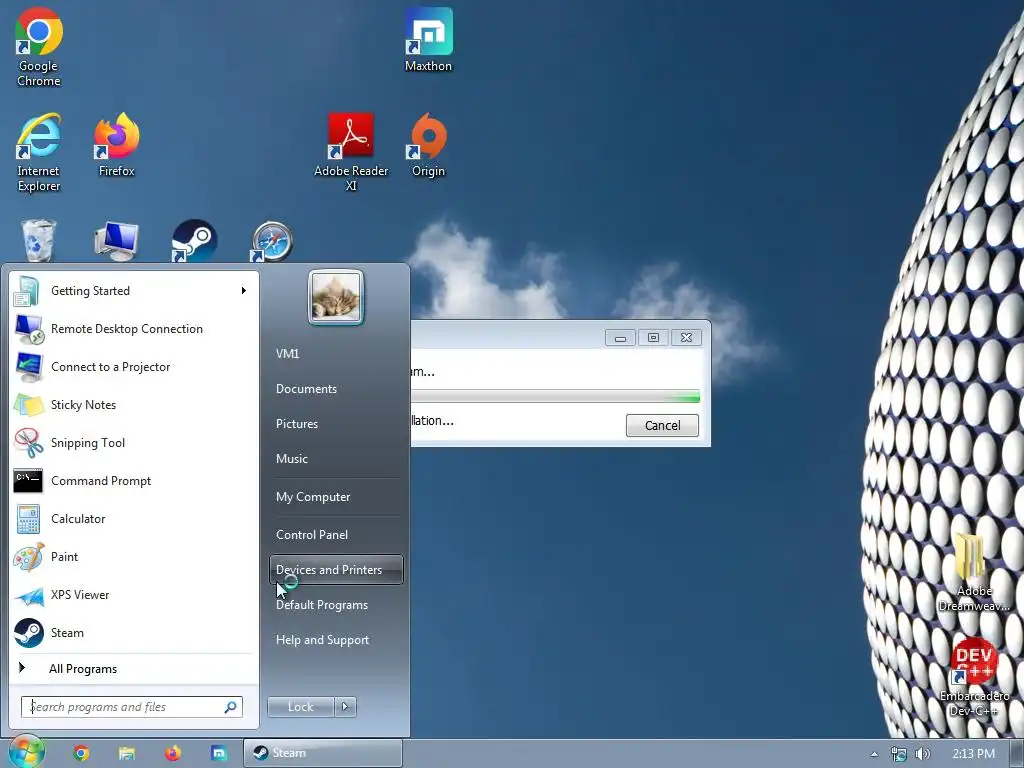Launch Maxthon from the taskbar

[x=219, y=753]
